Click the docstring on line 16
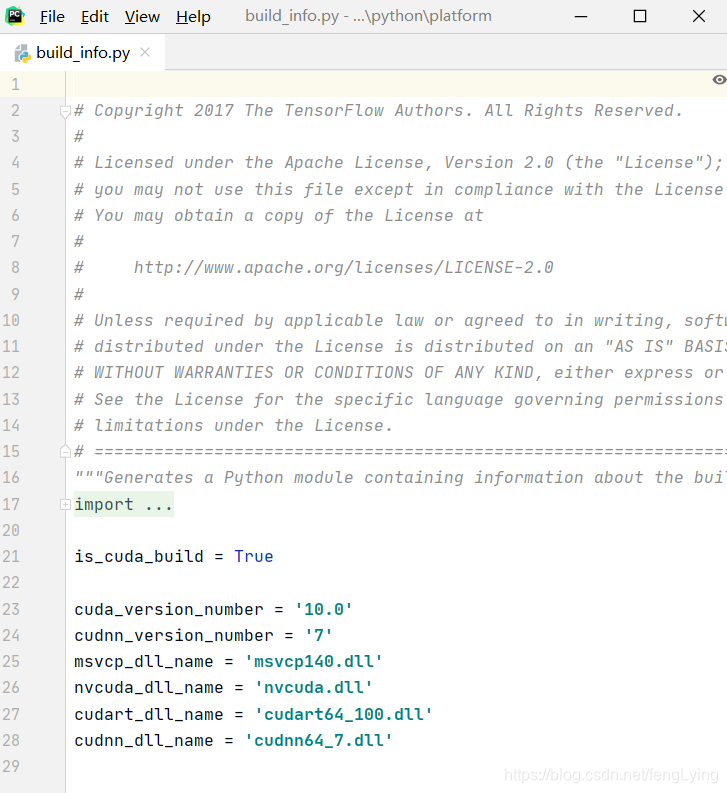Viewport: 727px width, 793px height. tap(400, 477)
